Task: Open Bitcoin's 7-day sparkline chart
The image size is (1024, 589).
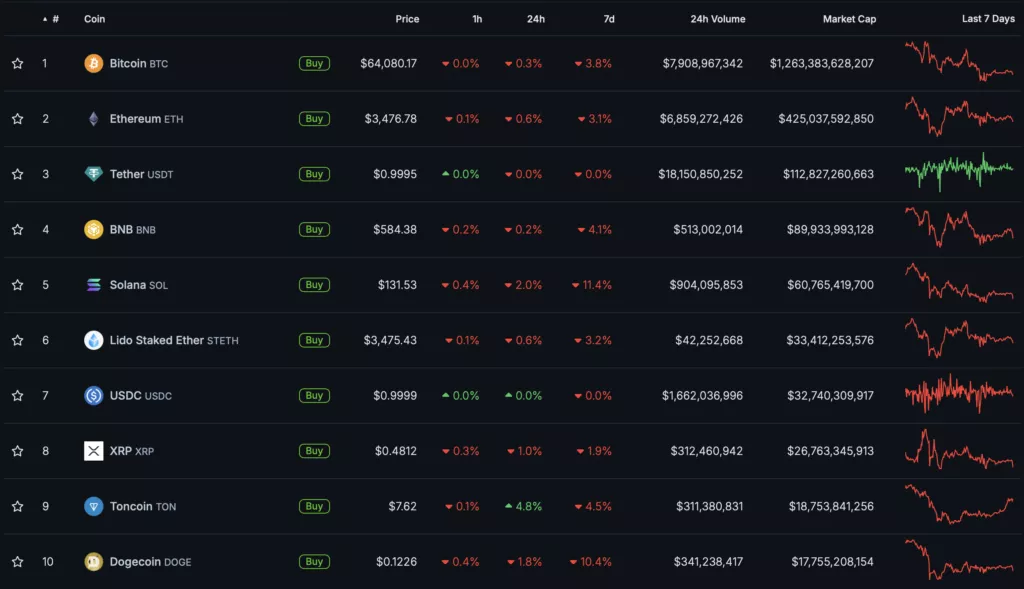Action: pyautogui.click(x=959, y=61)
